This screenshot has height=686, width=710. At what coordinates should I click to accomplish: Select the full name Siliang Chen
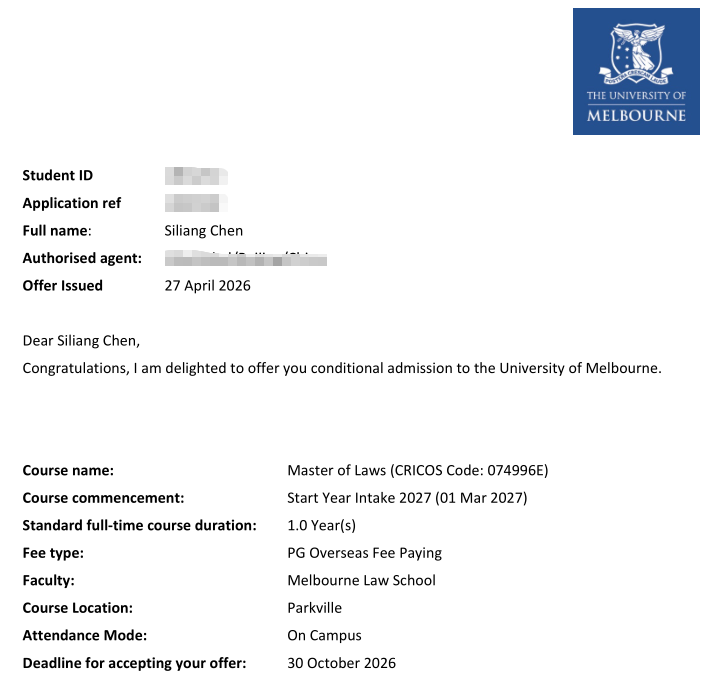[x=203, y=230]
